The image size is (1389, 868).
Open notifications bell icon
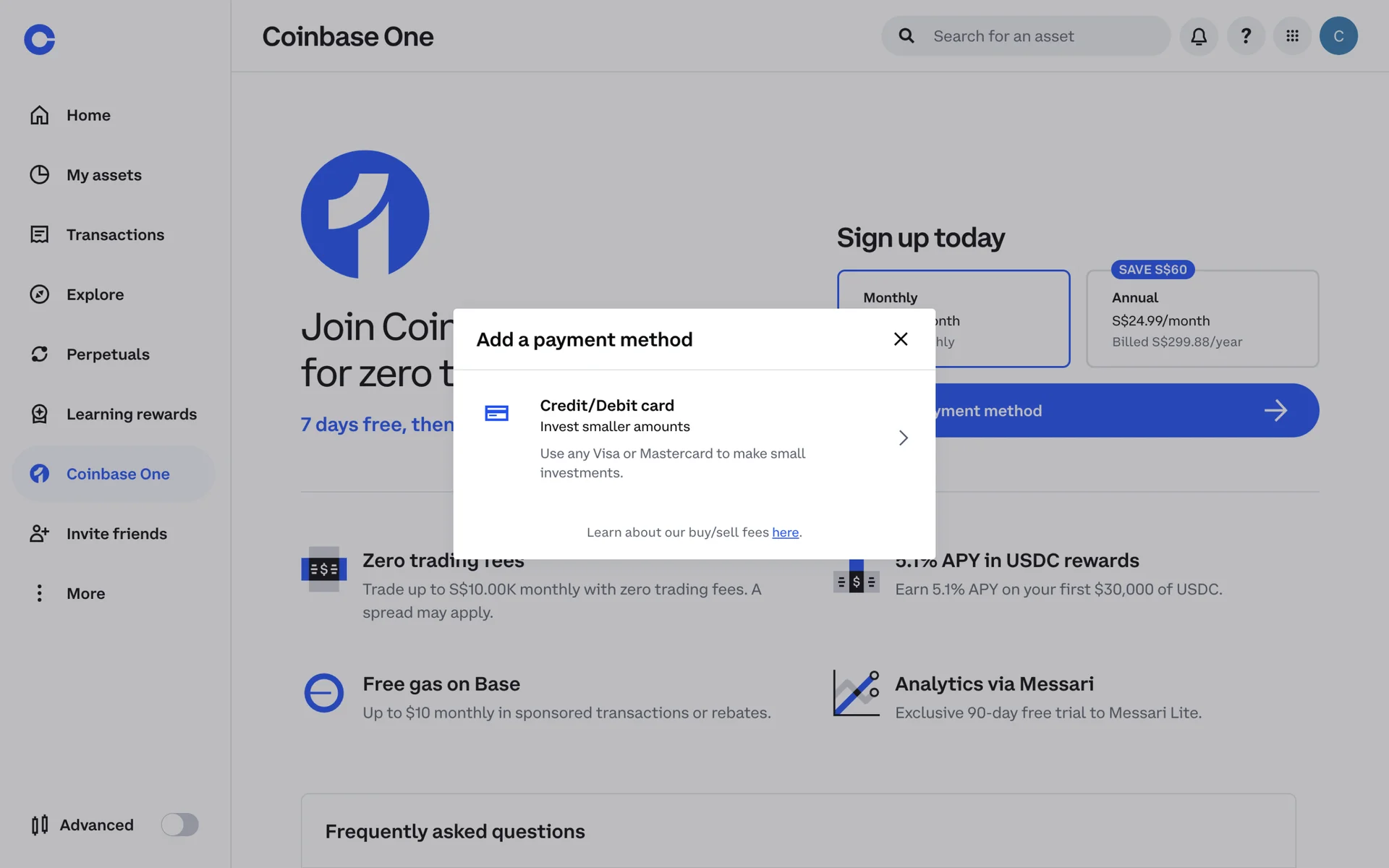pyautogui.click(x=1199, y=36)
